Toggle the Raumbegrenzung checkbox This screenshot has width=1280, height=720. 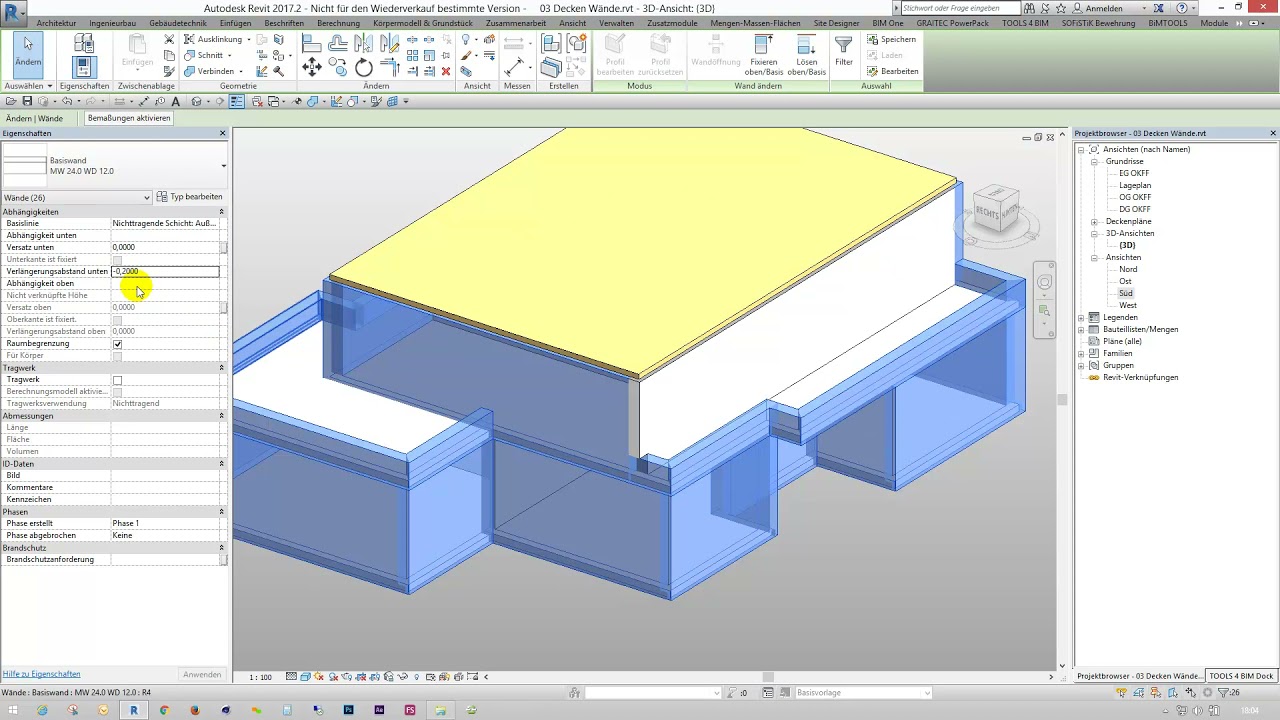coord(117,344)
